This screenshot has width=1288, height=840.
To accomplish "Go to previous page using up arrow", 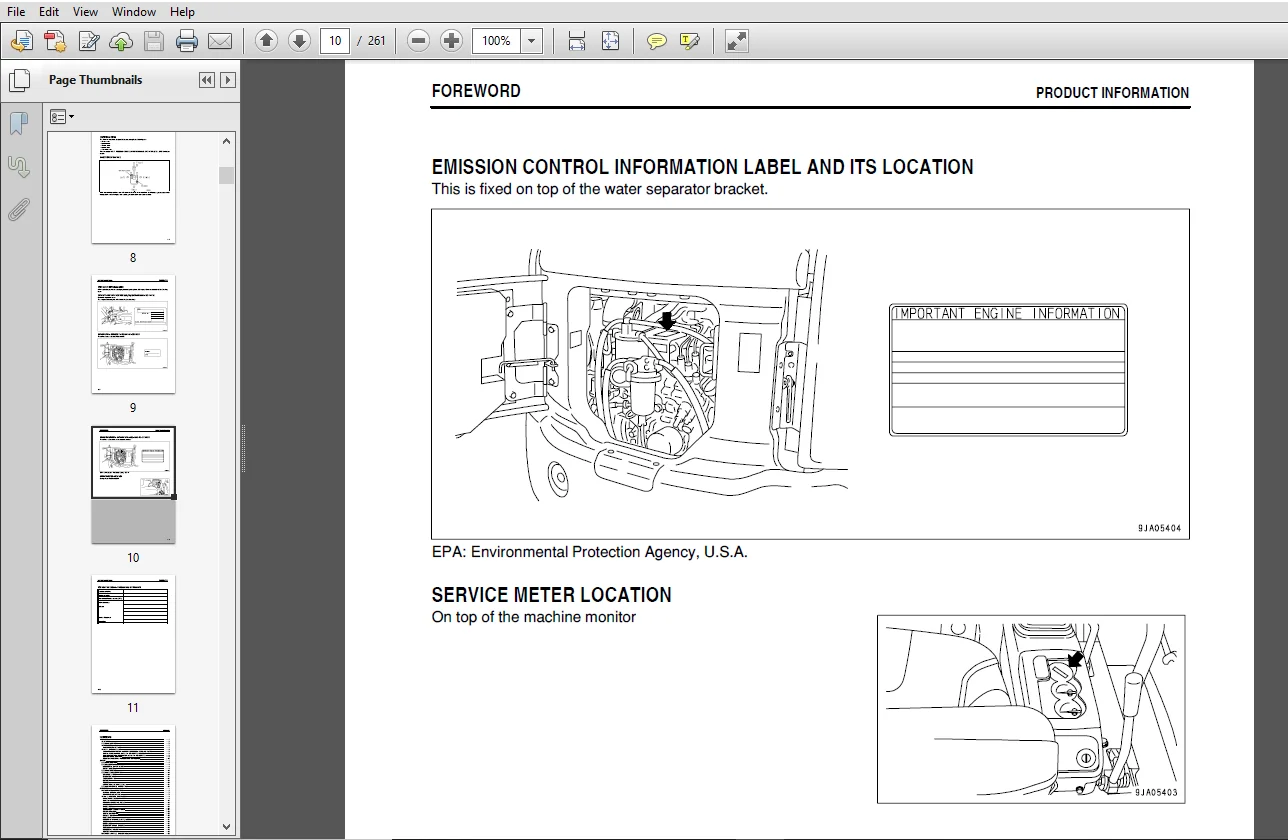I will pyautogui.click(x=266, y=41).
